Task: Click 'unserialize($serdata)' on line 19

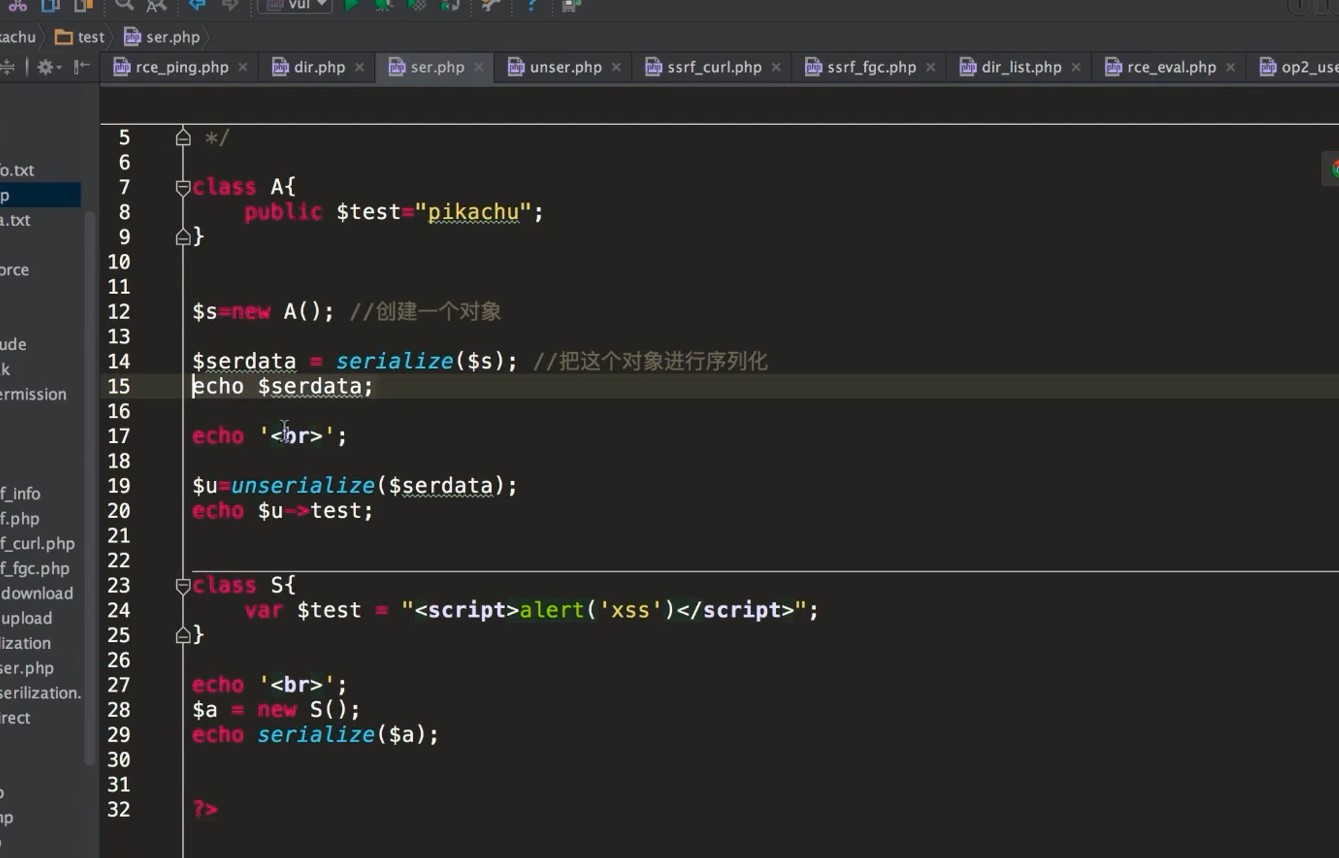Action: pos(368,486)
